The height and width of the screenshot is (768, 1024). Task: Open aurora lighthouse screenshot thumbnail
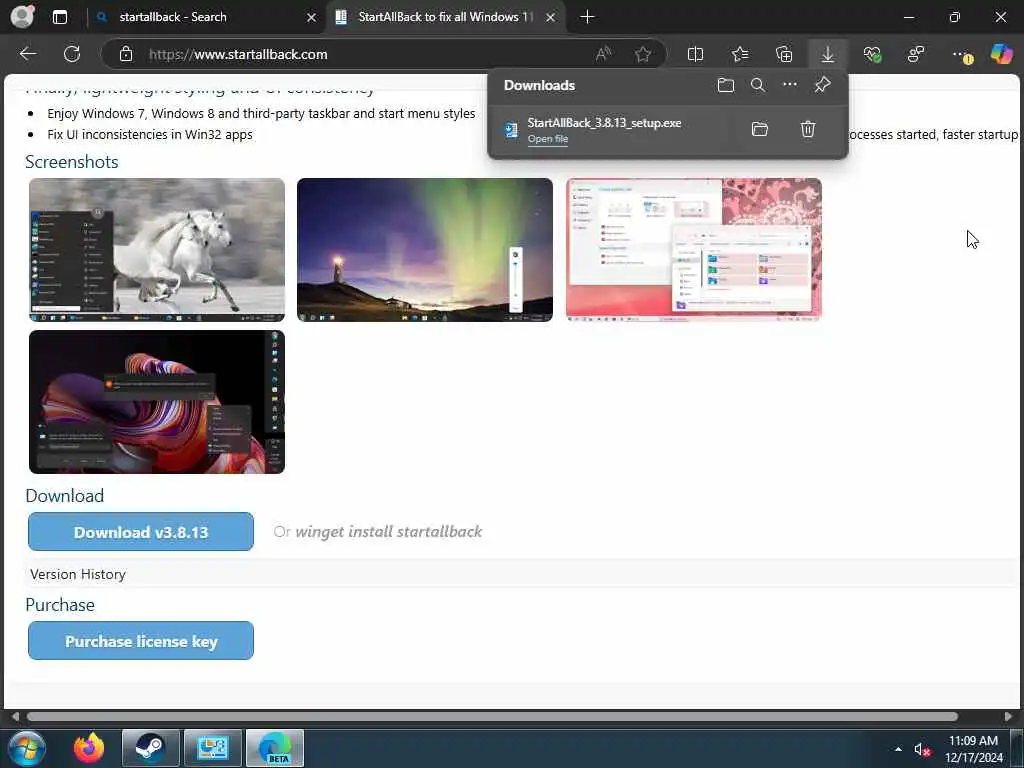pyautogui.click(x=424, y=250)
